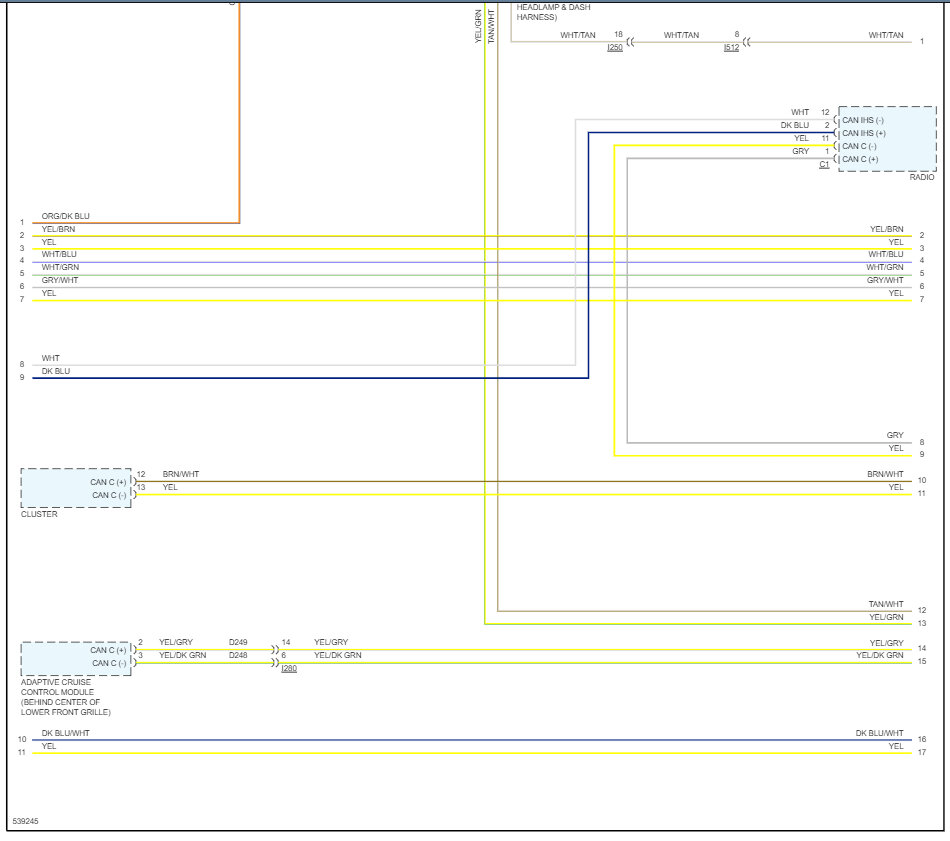
Task: Click CAN IHS (-) in the Radio box
Action: pyautogui.click(x=863, y=120)
